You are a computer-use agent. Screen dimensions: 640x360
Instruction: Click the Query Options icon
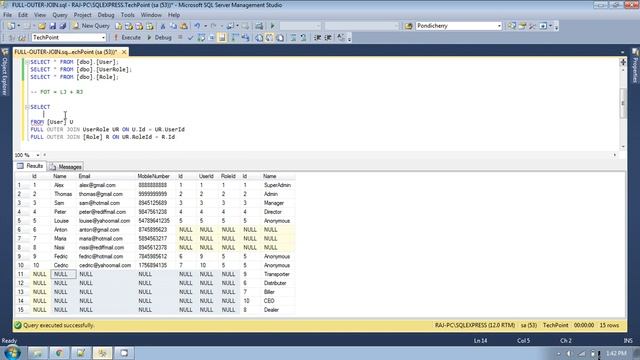211,38
